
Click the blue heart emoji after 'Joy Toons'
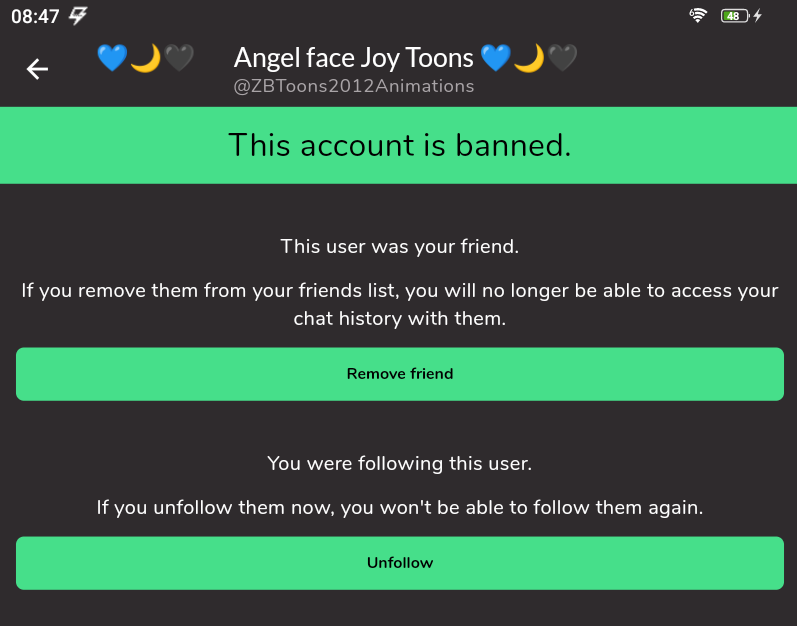(x=496, y=58)
